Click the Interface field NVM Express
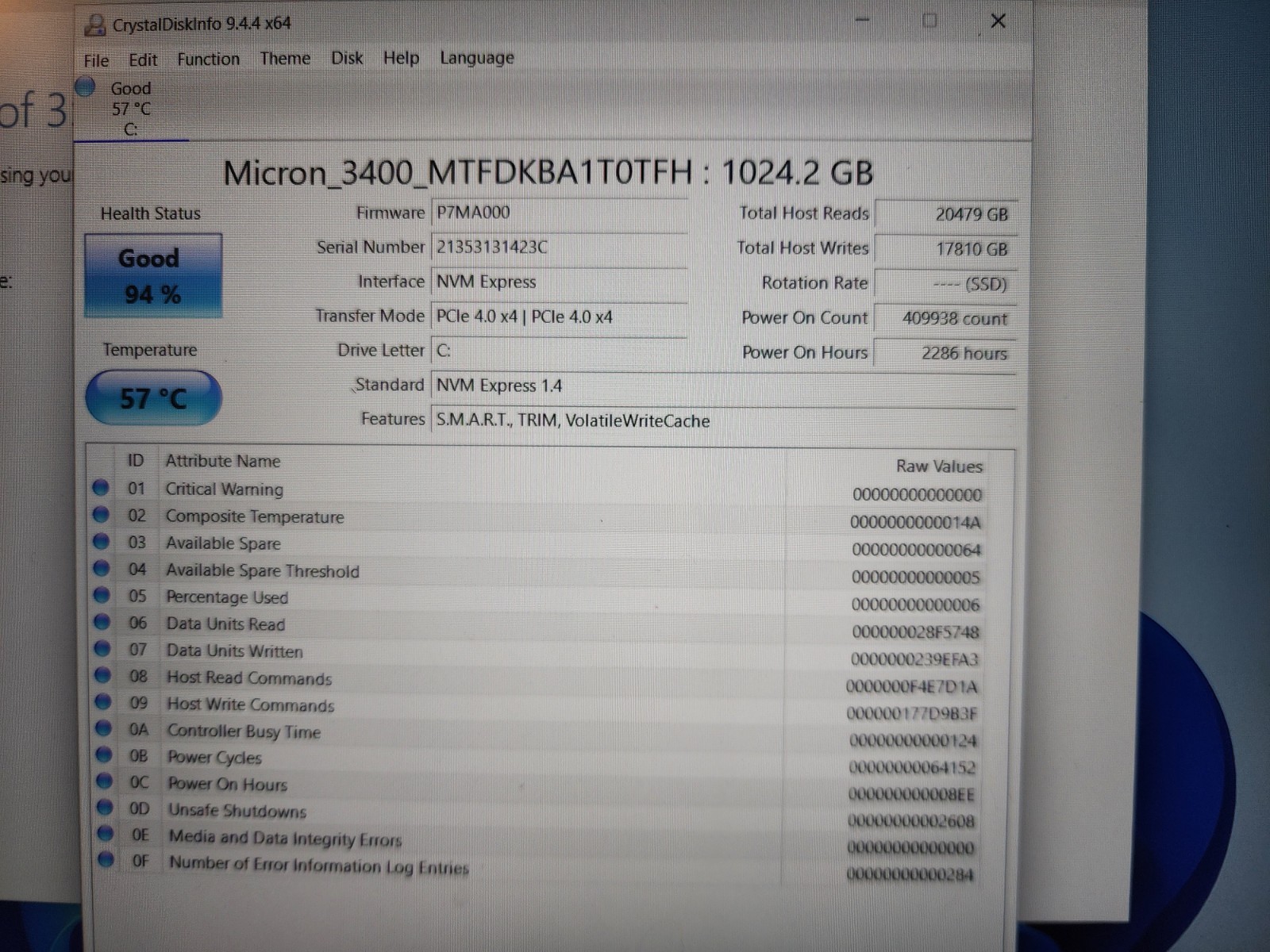The width and height of the screenshot is (1270, 952). (559, 282)
